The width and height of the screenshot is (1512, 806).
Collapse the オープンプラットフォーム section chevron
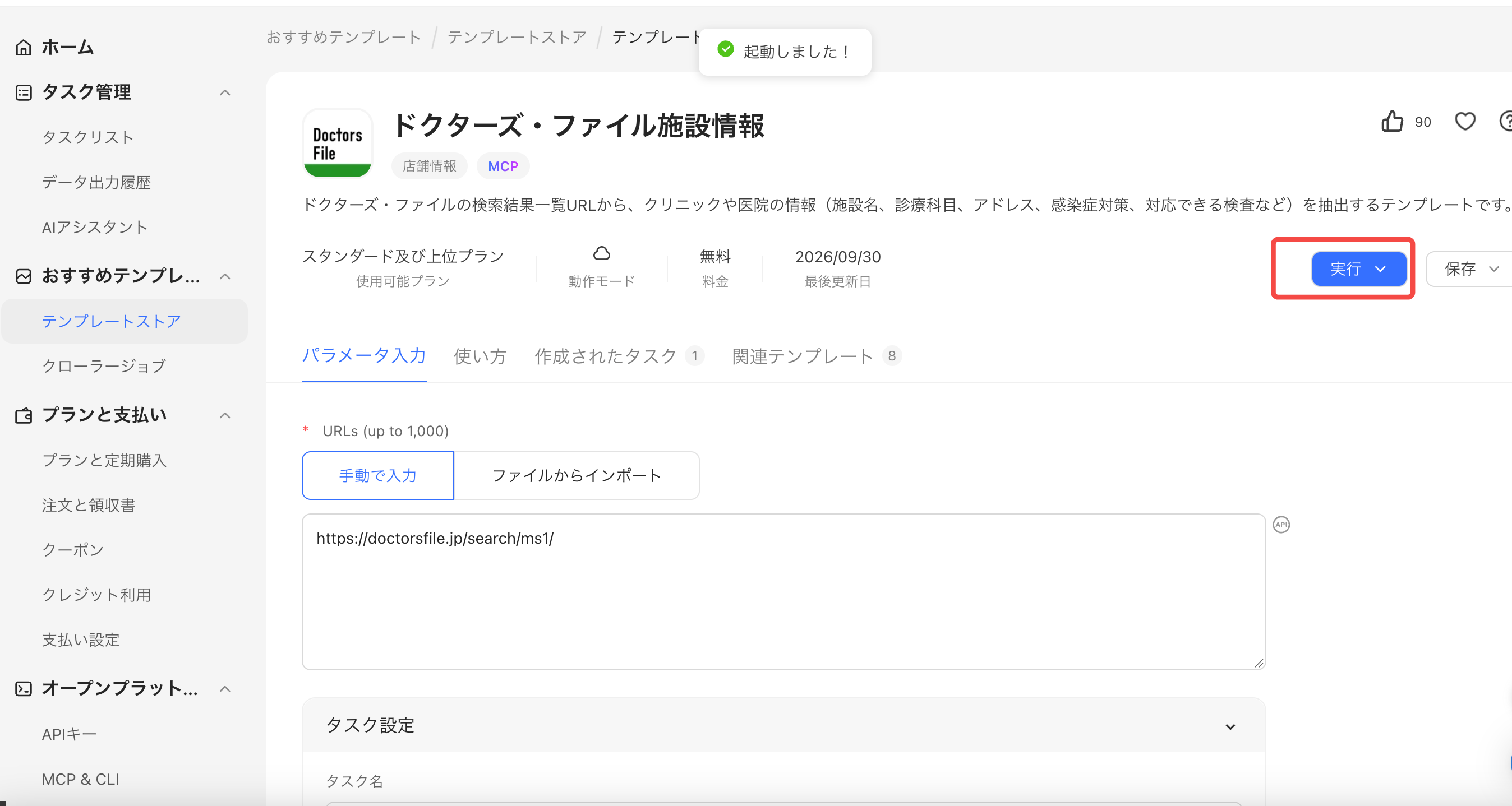(225, 689)
